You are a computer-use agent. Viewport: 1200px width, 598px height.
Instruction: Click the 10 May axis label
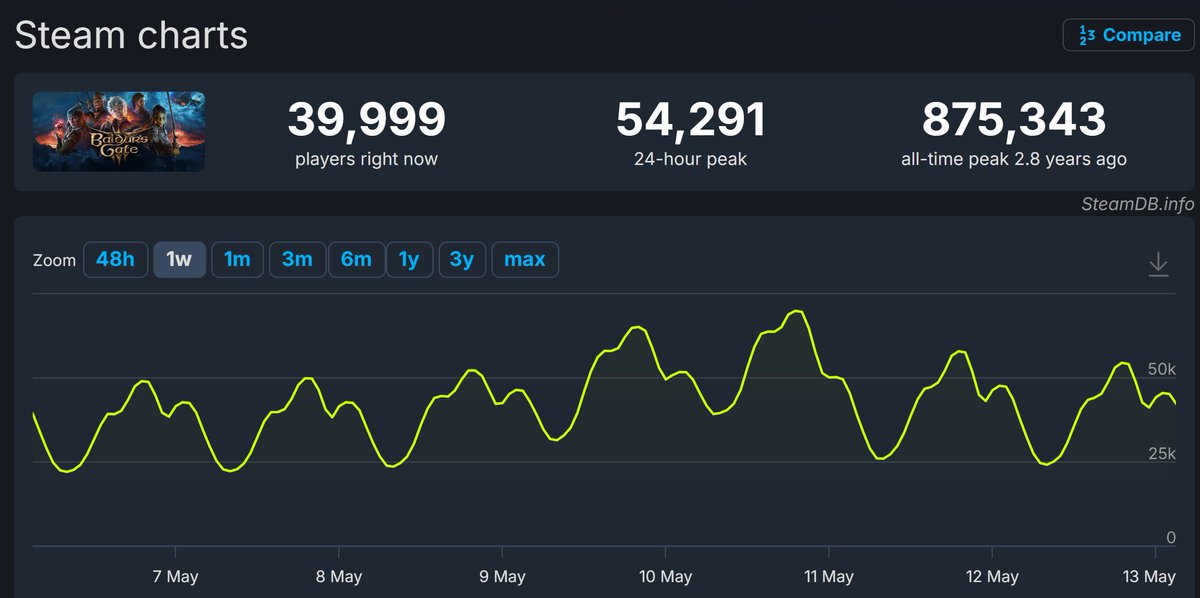coord(665,577)
